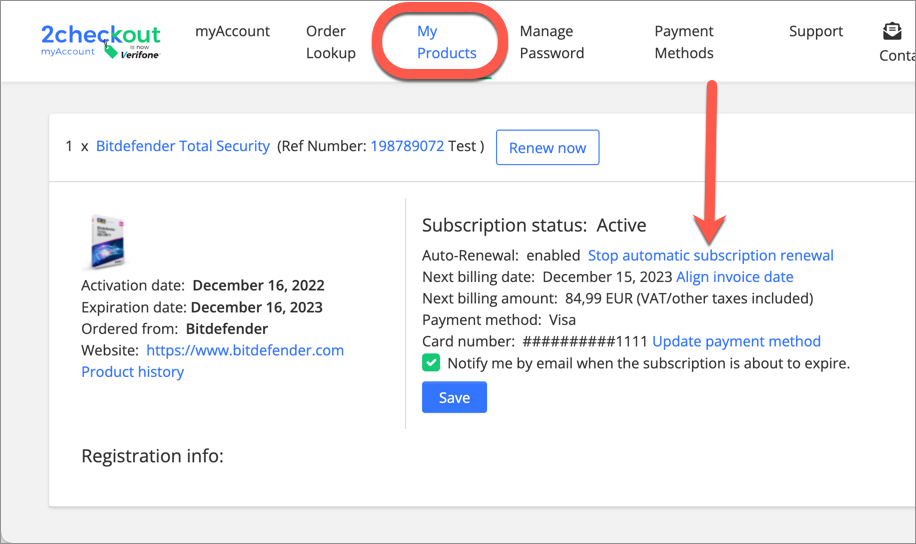Click the Bitdefender Total Security box image

pyautogui.click(x=107, y=241)
